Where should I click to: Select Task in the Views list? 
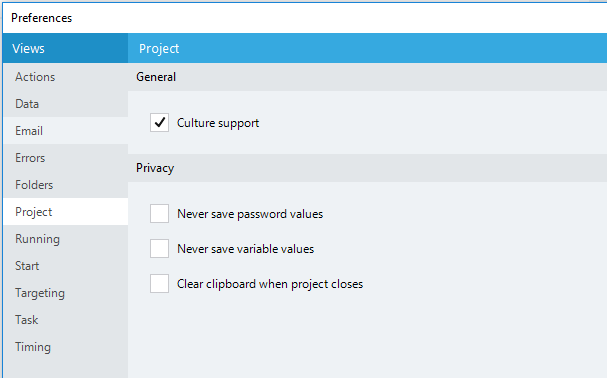65,320
